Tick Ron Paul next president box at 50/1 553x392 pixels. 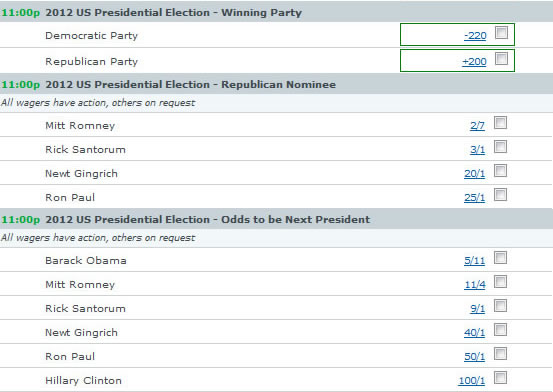500,354
